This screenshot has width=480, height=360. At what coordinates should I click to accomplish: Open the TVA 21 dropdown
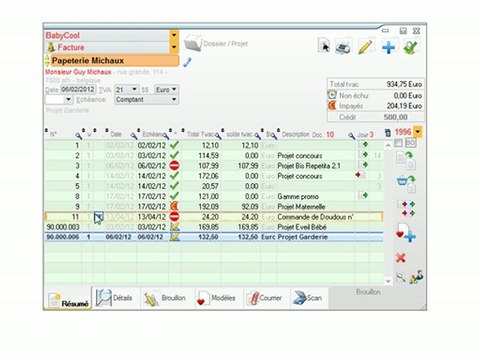click(134, 89)
